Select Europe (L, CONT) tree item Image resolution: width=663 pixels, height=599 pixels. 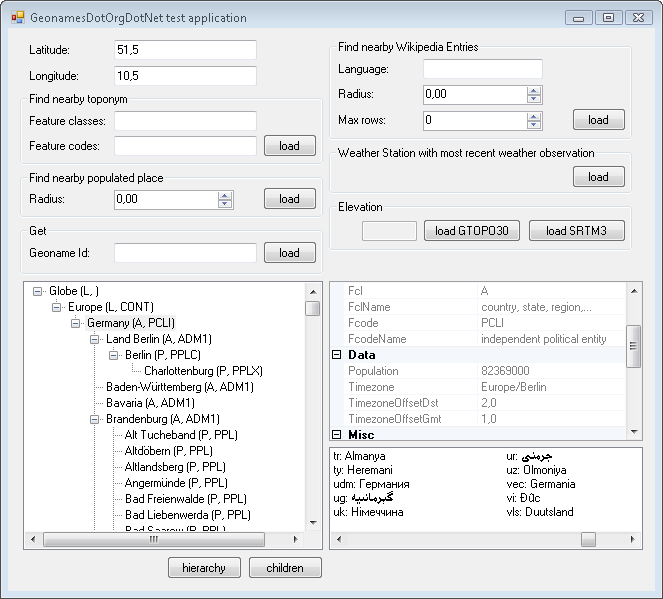click(x=111, y=307)
